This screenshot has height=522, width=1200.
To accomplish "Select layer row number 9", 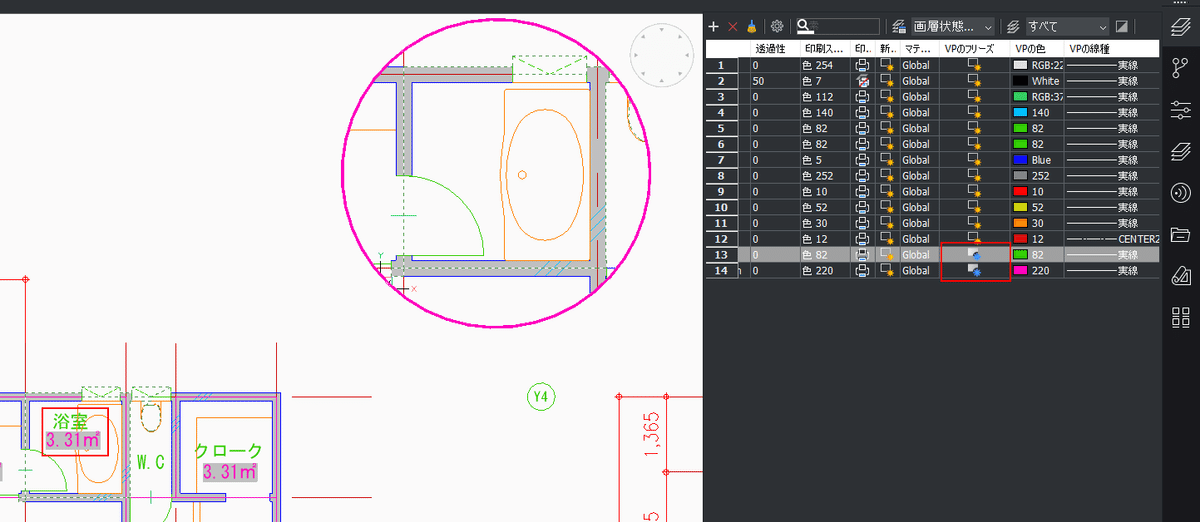I will coord(720,191).
